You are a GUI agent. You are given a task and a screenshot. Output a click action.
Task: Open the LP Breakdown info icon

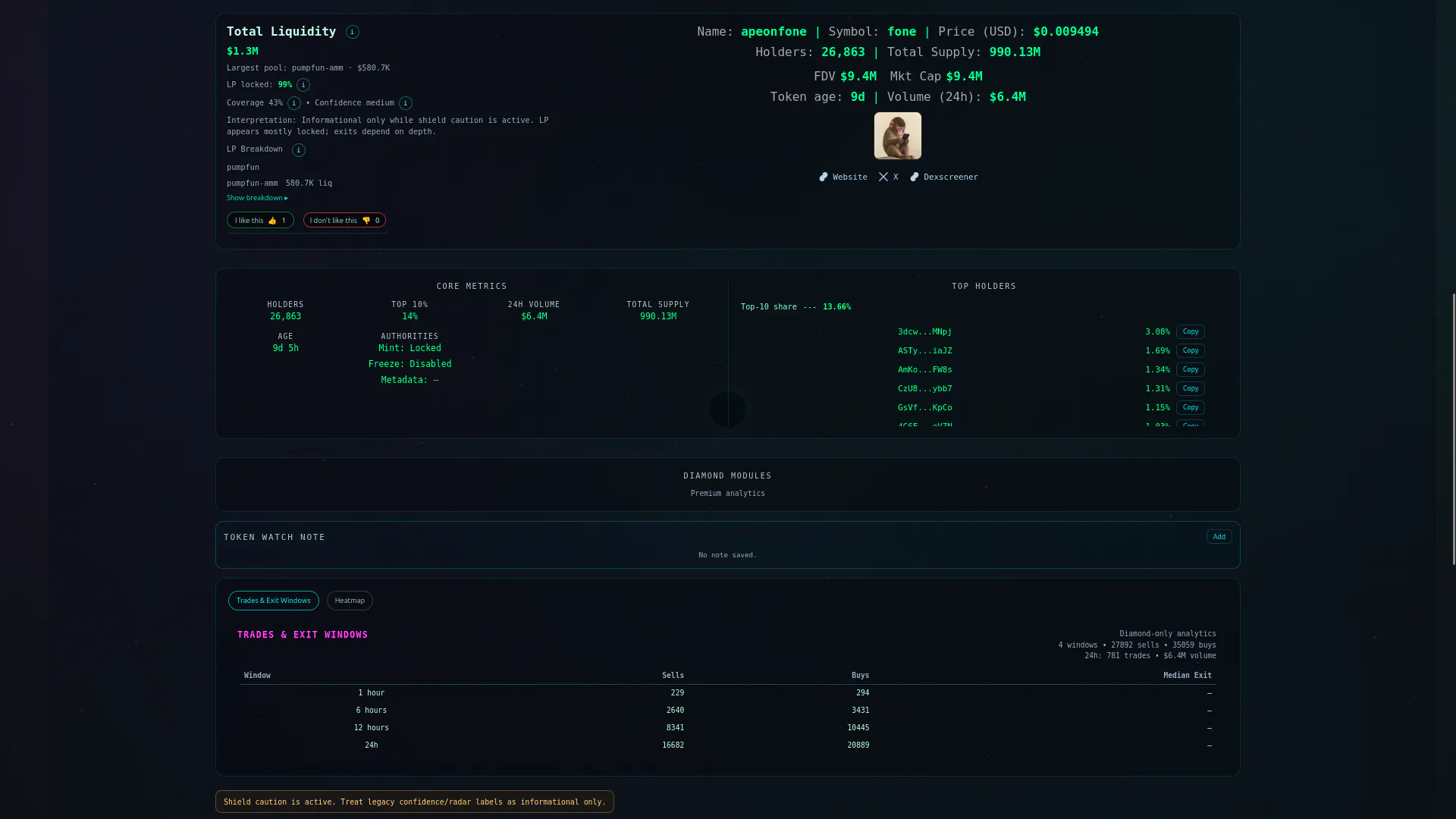299,150
